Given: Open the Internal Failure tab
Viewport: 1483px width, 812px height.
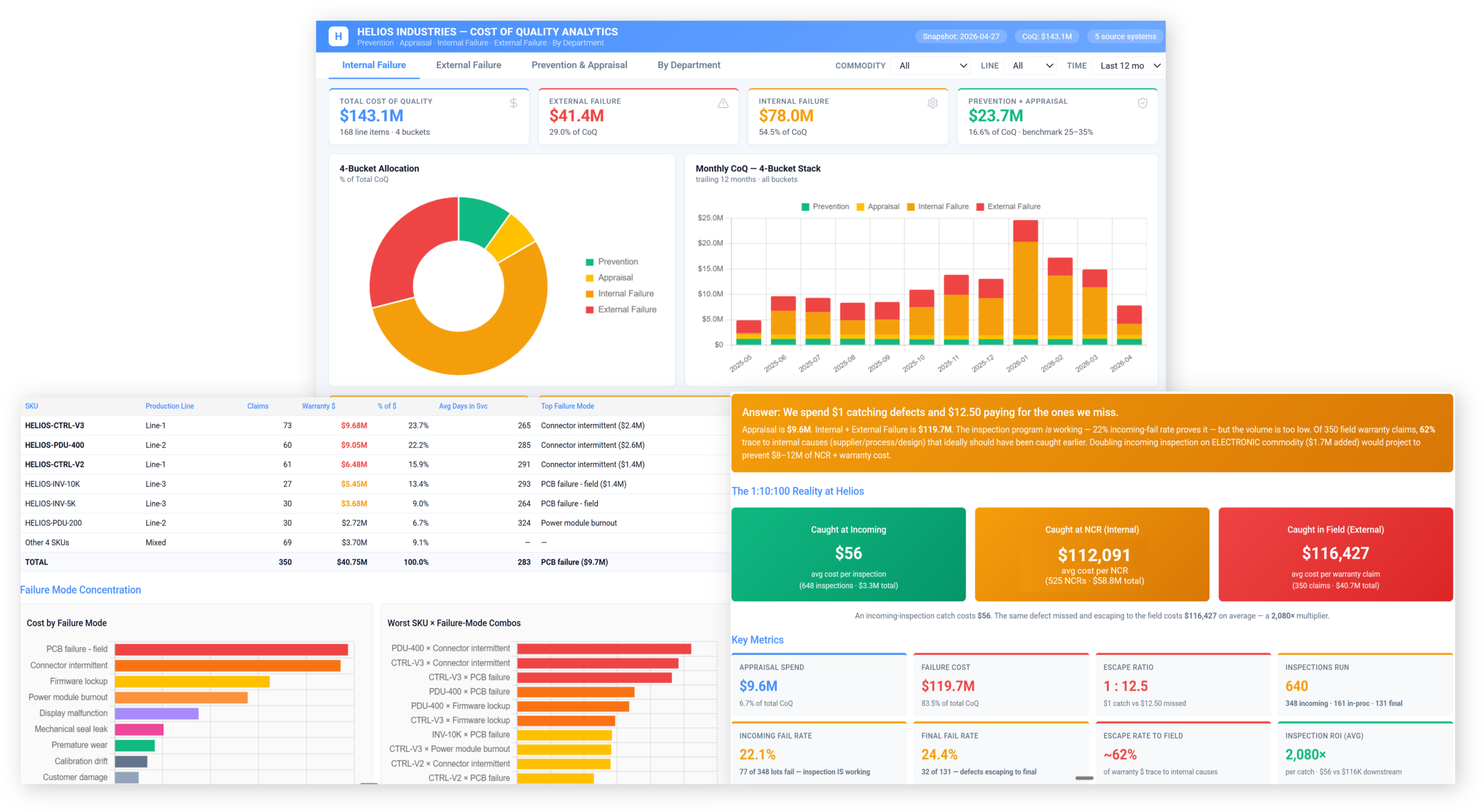Looking at the screenshot, I should 374,65.
